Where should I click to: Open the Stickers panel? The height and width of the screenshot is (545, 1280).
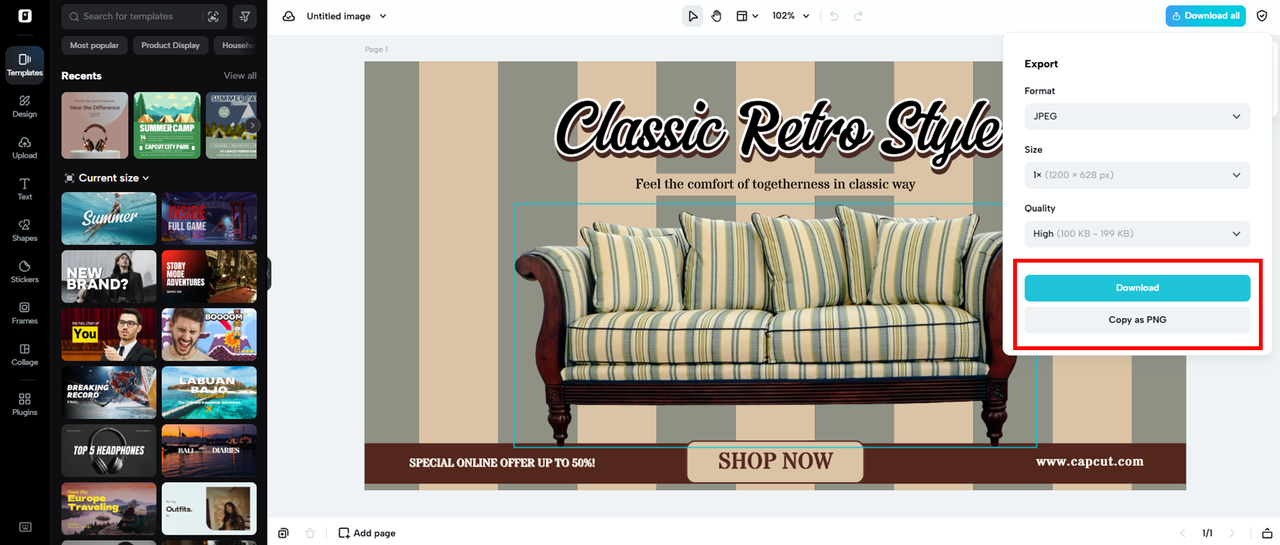[25, 272]
